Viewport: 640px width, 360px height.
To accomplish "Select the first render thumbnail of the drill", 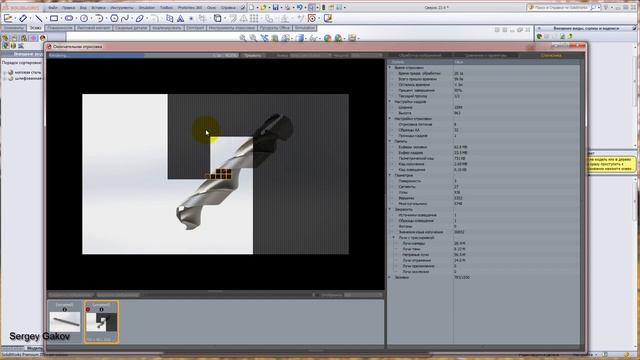I will pyautogui.click(x=65, y=322).
